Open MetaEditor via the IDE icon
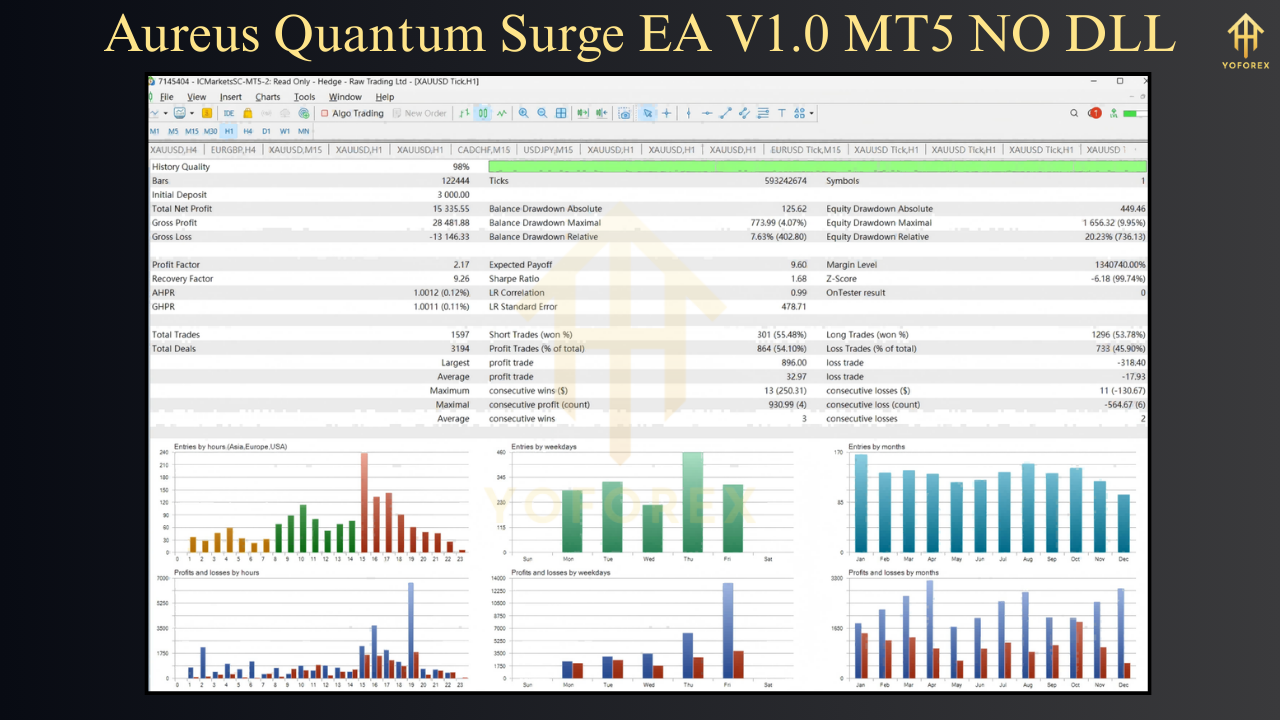The height and width of the screenshot is (720, 1280). tap(229, 113)
